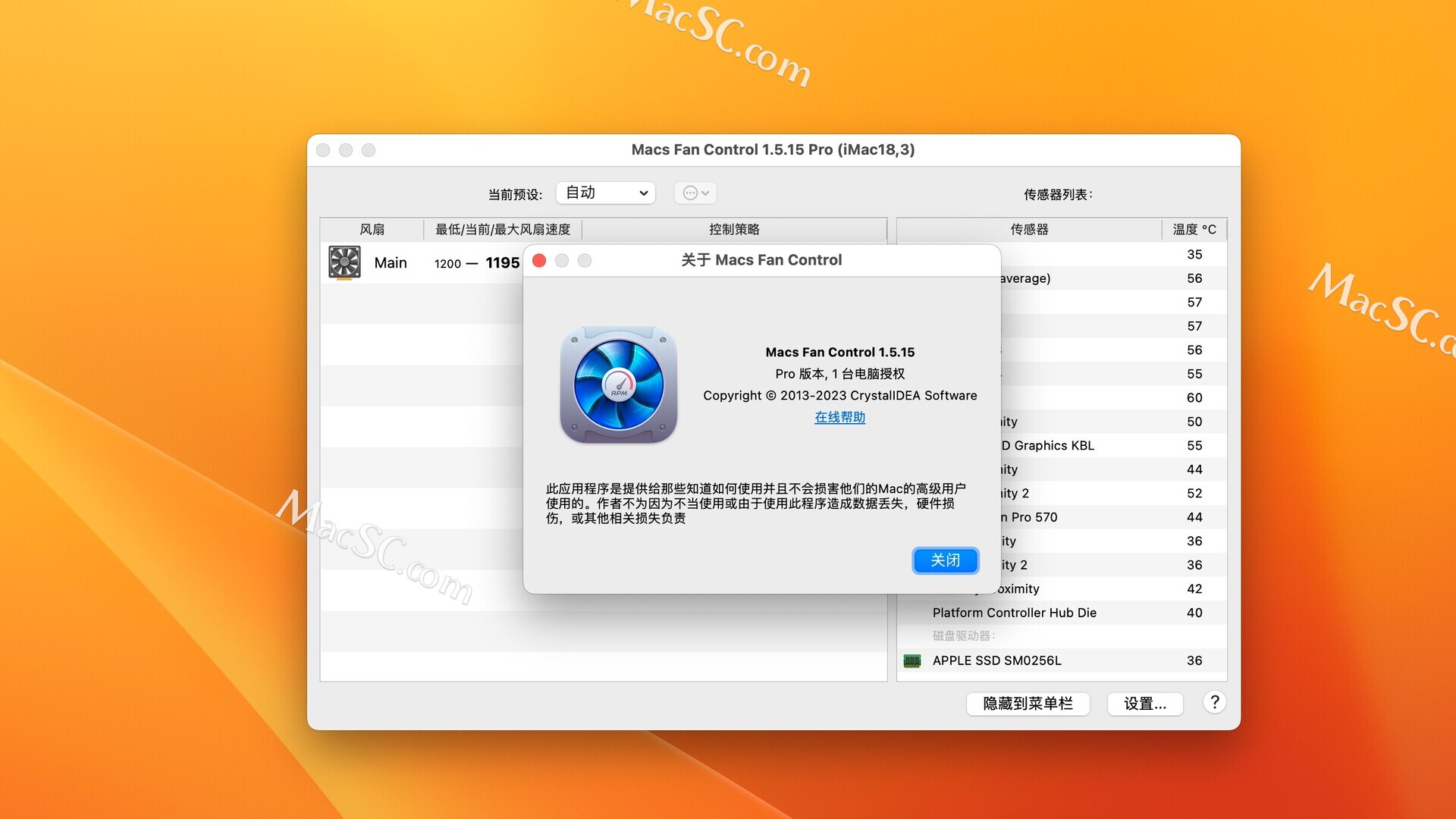Click the 风扇 column header
The image size is (1456, 819).
372,229
